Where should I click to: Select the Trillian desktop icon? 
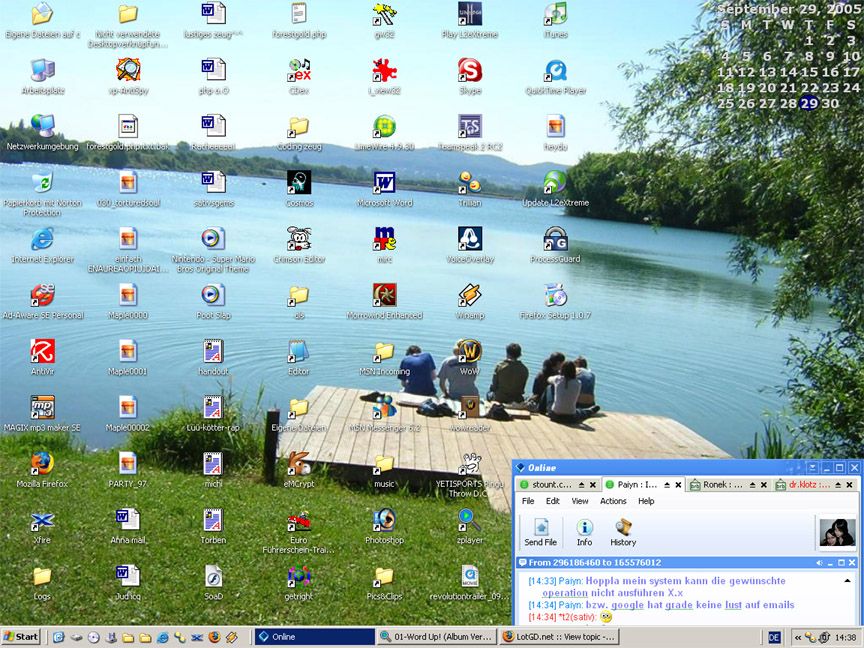click(x=470, y=183)
